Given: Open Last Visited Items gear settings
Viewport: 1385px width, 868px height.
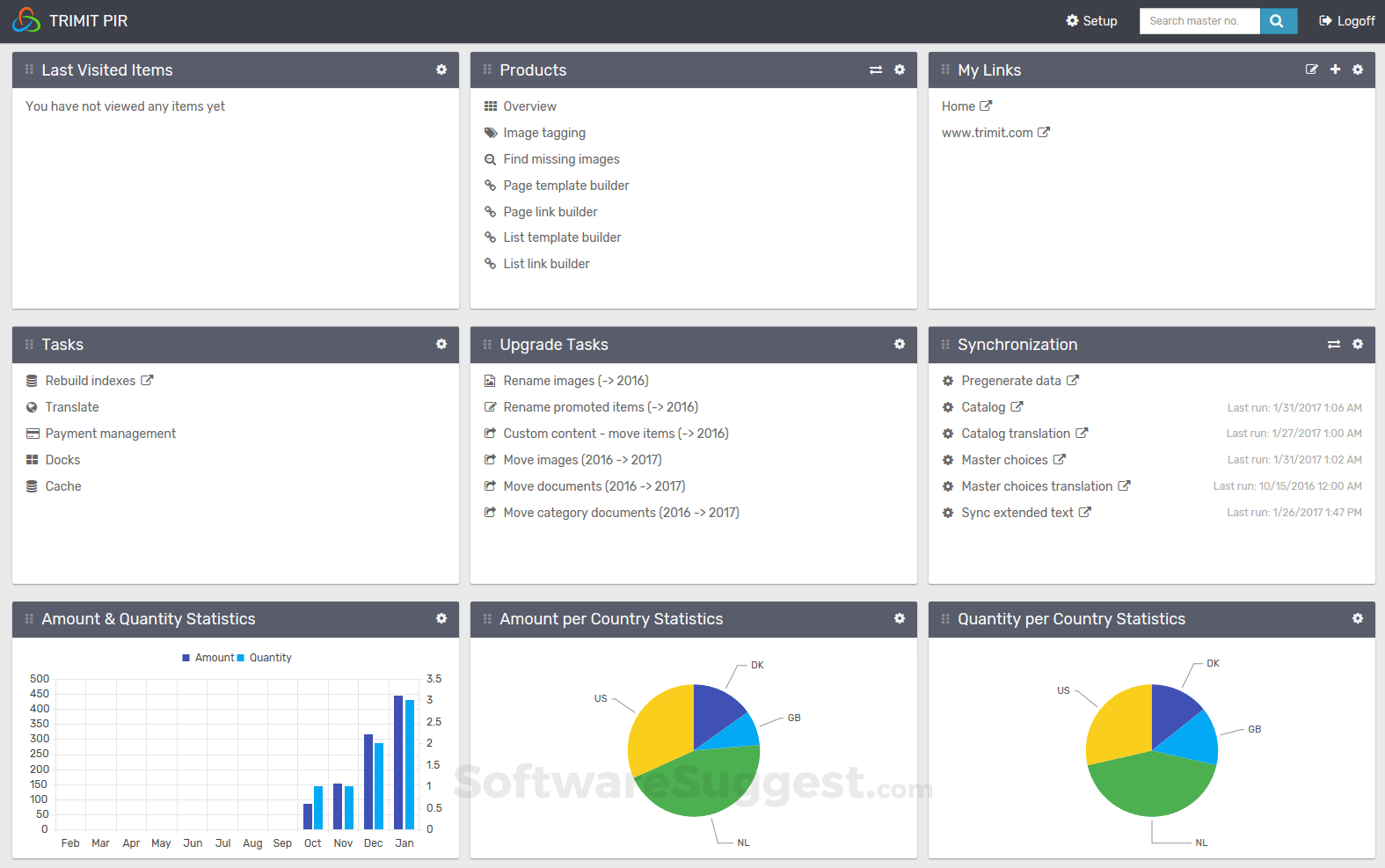Looking at the screenshot, I should [x=441, y=69].
